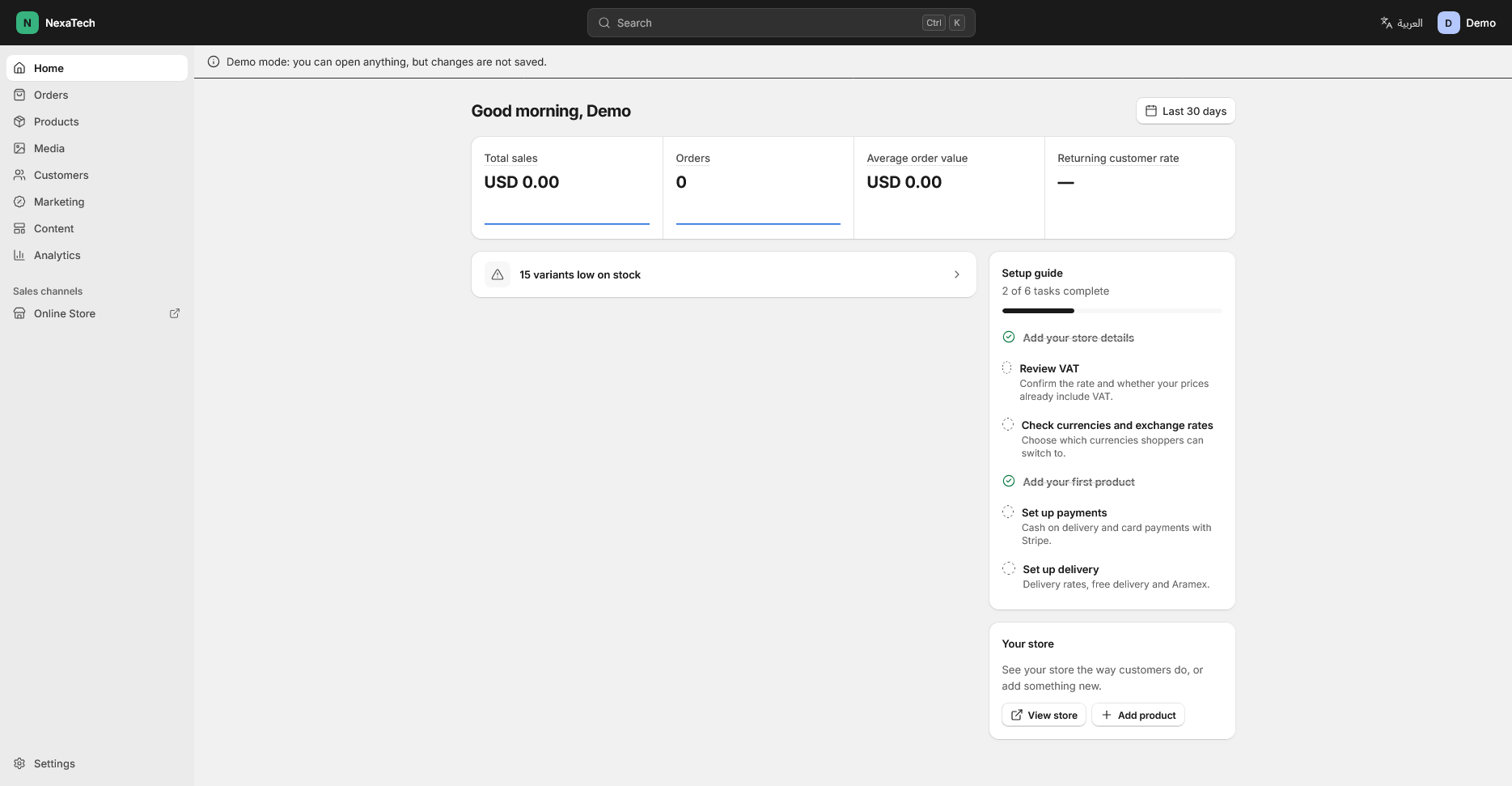Navigate to Customers section
Image resolution: width=1512 pixels, height=786 pixels.
[97, 175]
